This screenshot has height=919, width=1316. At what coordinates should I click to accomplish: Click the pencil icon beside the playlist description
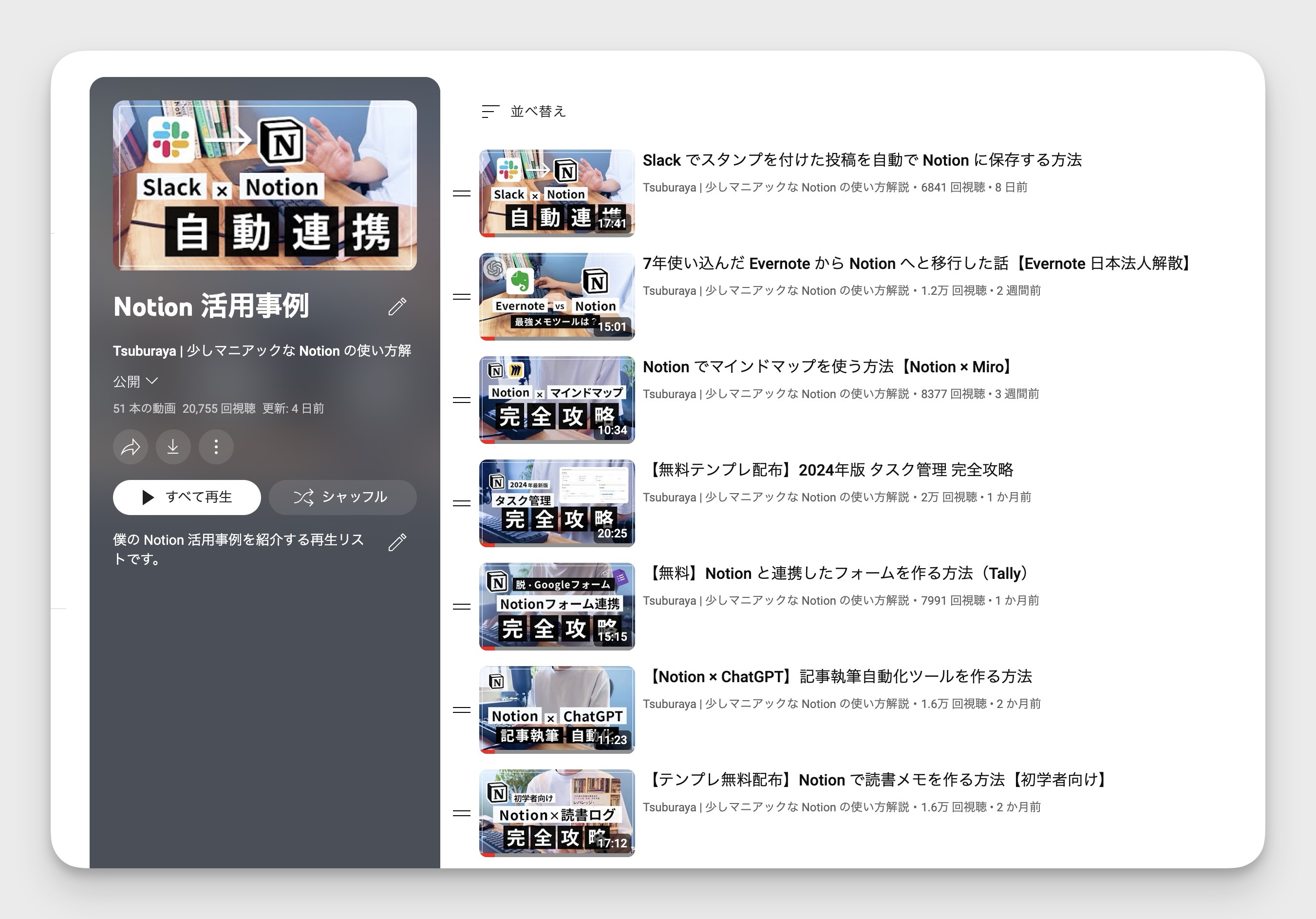[x=397, y=542]
